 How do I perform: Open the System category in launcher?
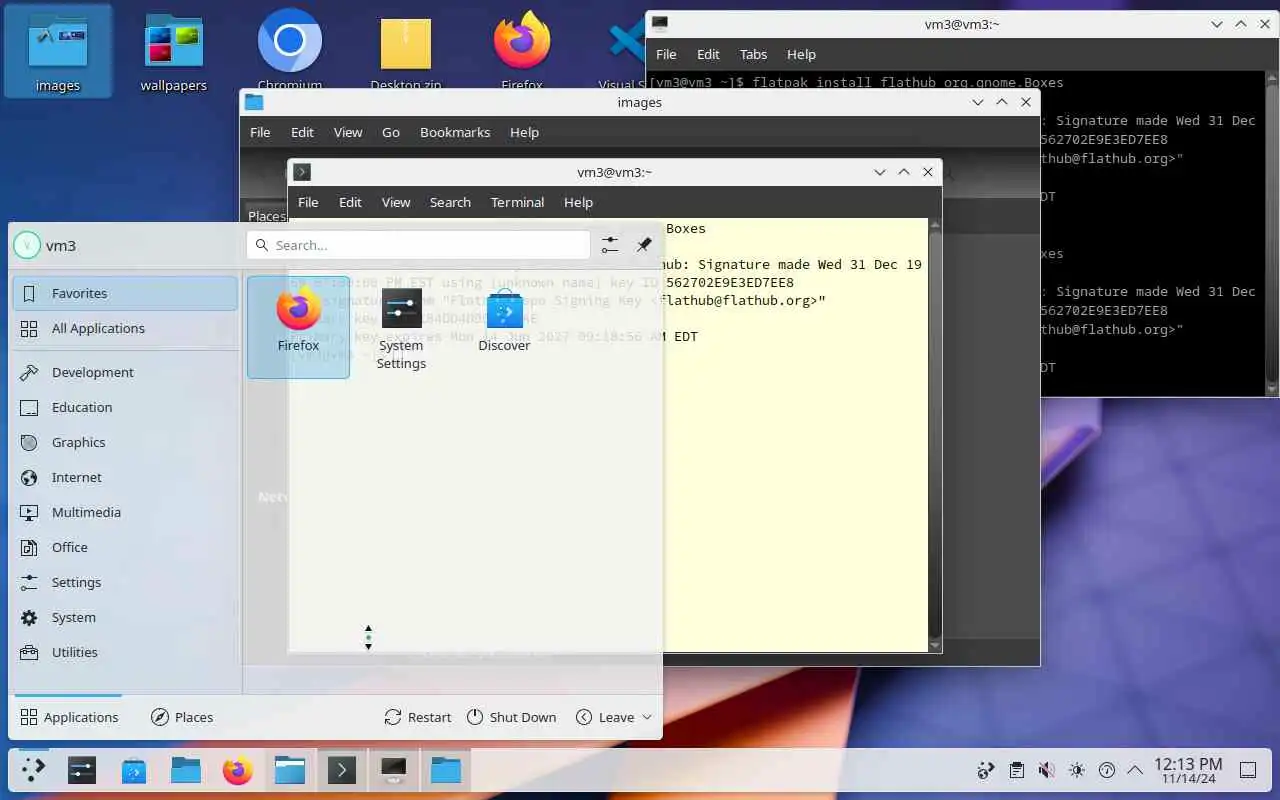tap(125, 617)
